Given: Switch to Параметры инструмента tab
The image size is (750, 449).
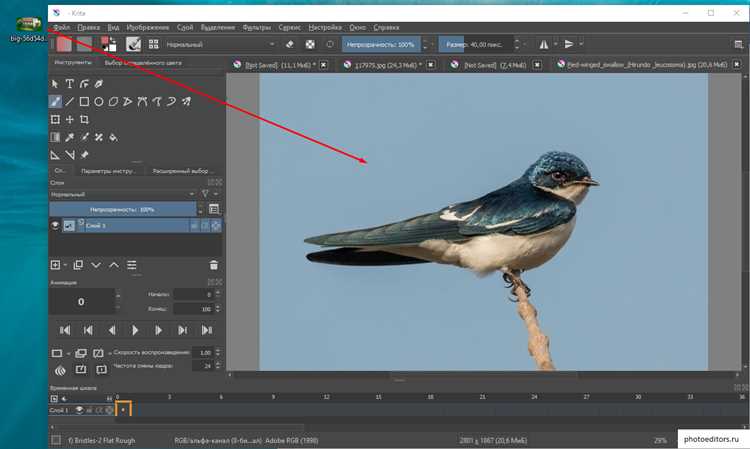Looking at the screenshot, I should point(108,171).
